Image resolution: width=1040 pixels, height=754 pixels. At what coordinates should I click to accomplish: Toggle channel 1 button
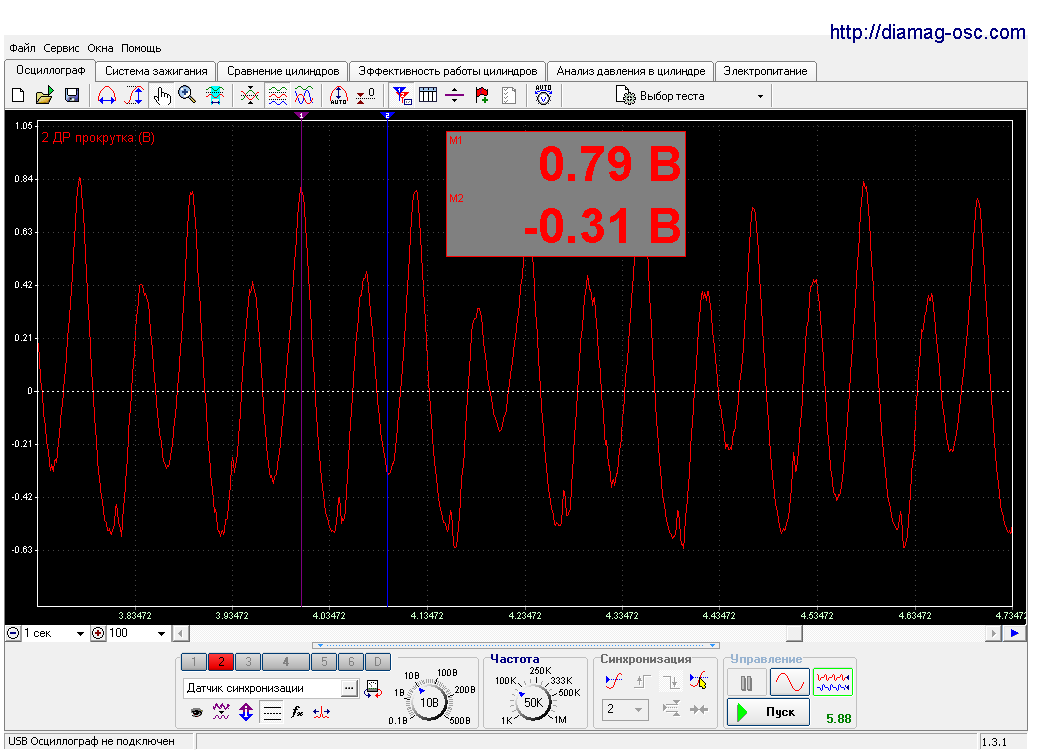click(194, 661)
